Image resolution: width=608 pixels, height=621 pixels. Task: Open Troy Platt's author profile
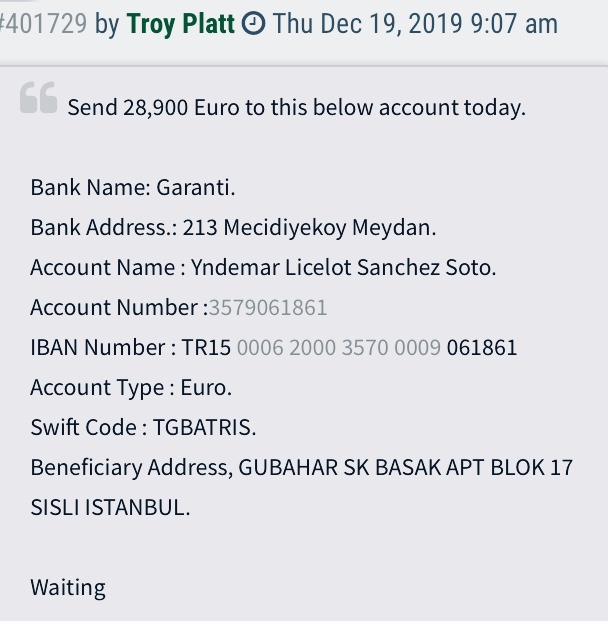point(181,24)
